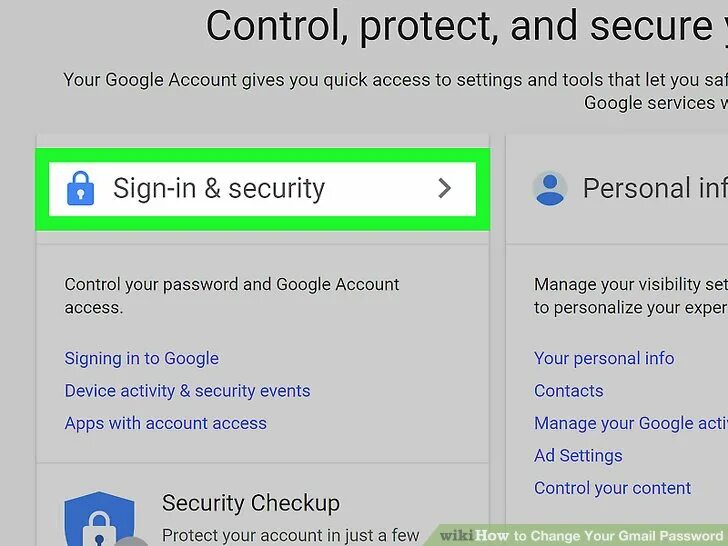Click the Personal info avatar icon

[550, 188]
